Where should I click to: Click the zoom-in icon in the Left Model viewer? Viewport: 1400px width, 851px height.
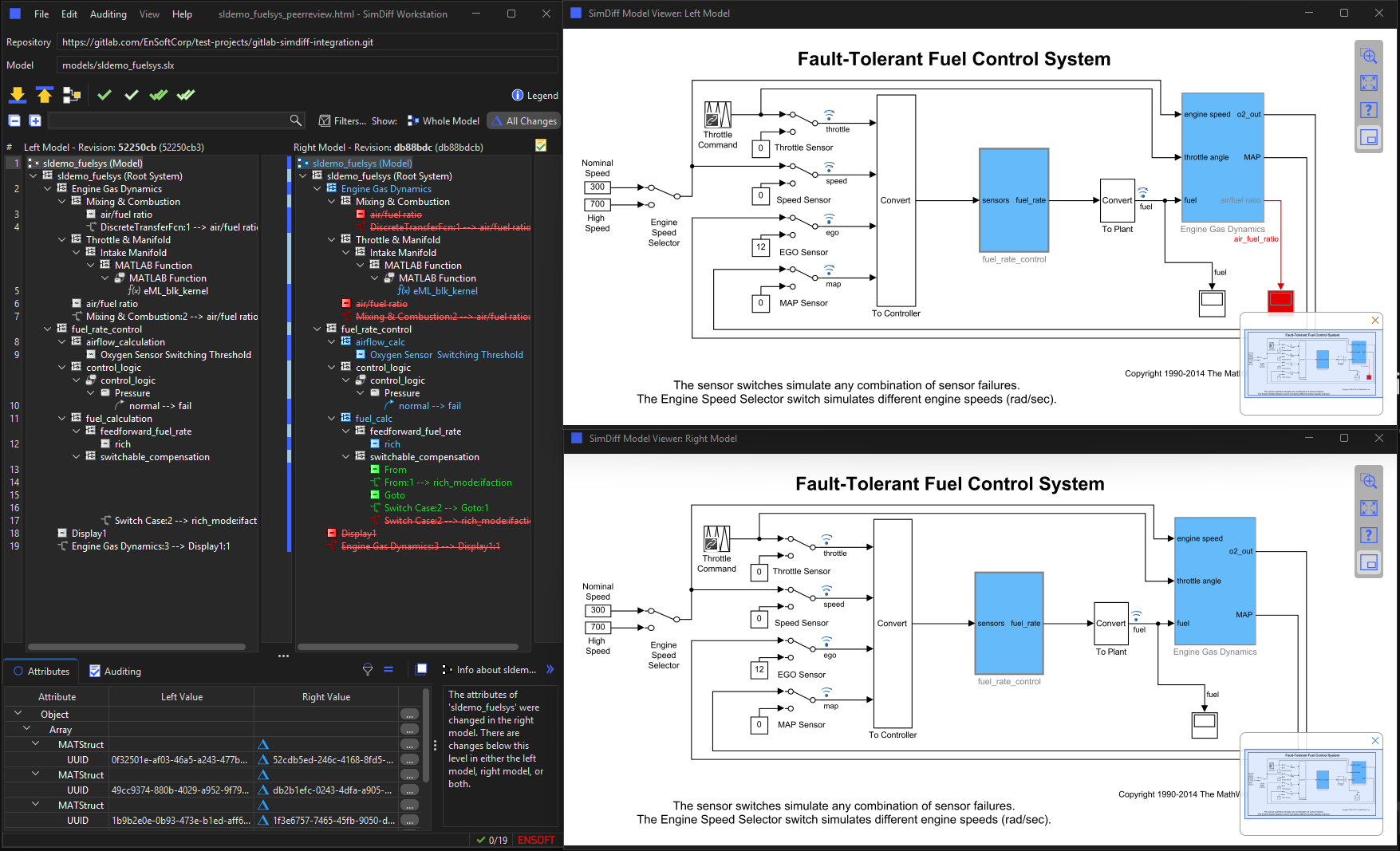(x=1369, y=56)
